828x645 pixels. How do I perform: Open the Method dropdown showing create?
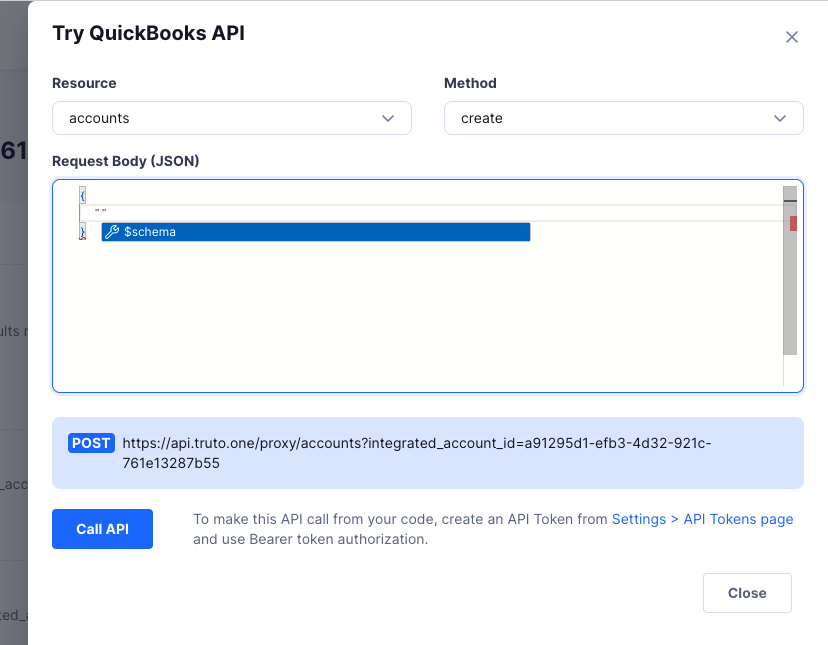(x=624, y=118)
